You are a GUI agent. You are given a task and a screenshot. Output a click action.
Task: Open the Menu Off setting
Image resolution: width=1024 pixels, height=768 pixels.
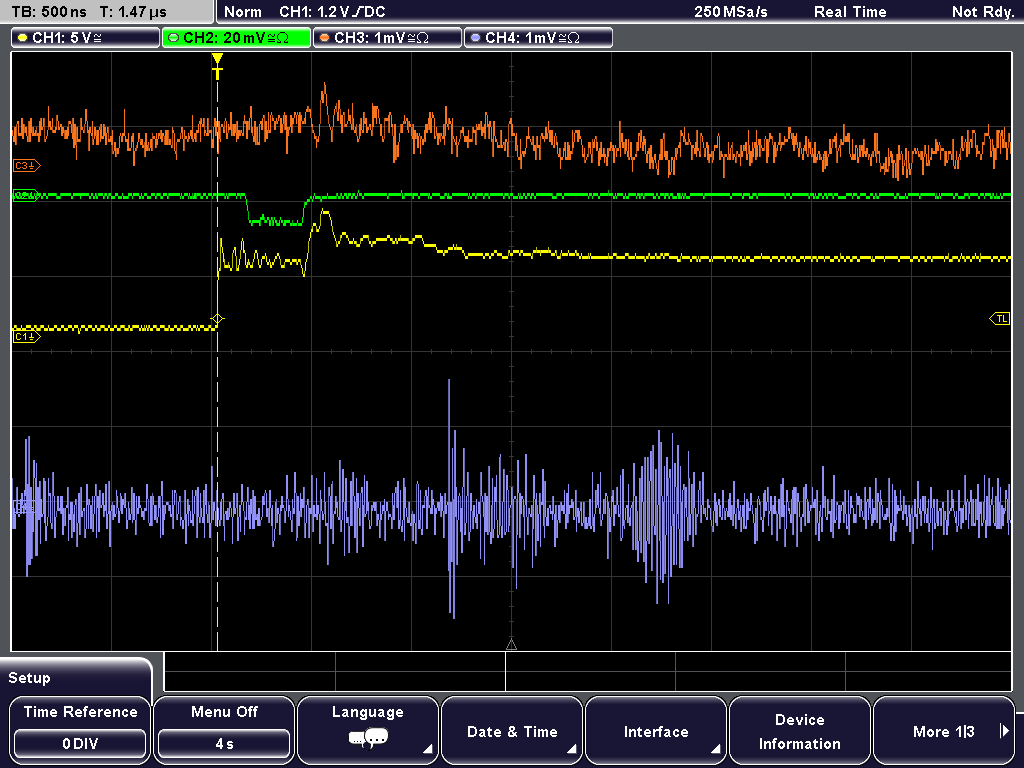[x=224, y=729]
